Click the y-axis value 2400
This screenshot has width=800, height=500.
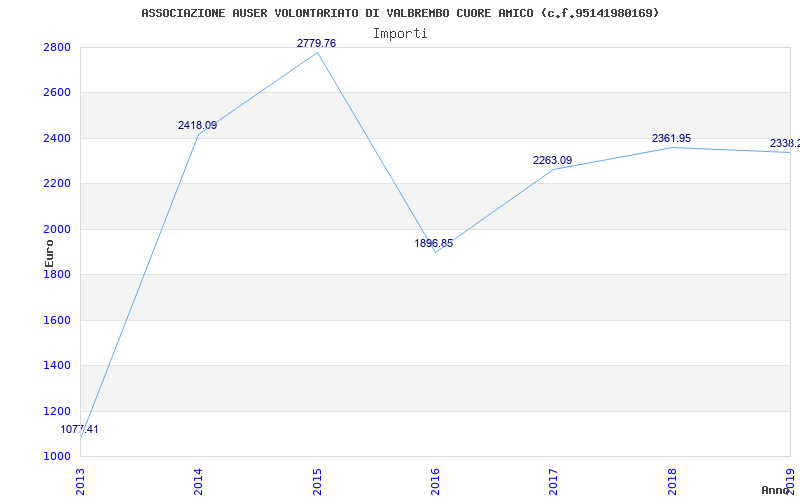[57, 138]
